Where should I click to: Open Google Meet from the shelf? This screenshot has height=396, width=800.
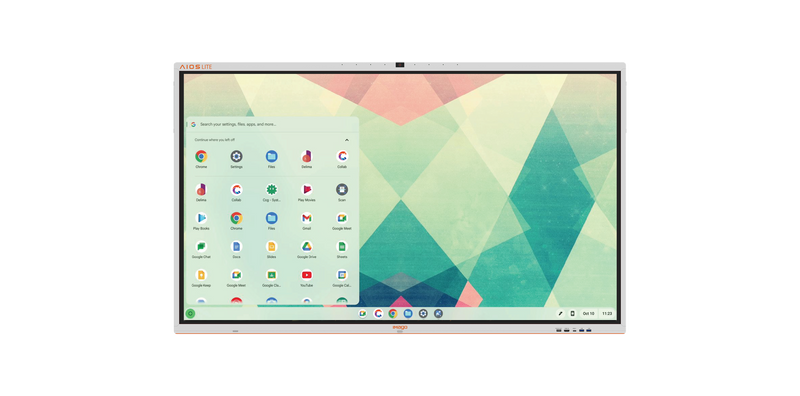pos(363,313)
